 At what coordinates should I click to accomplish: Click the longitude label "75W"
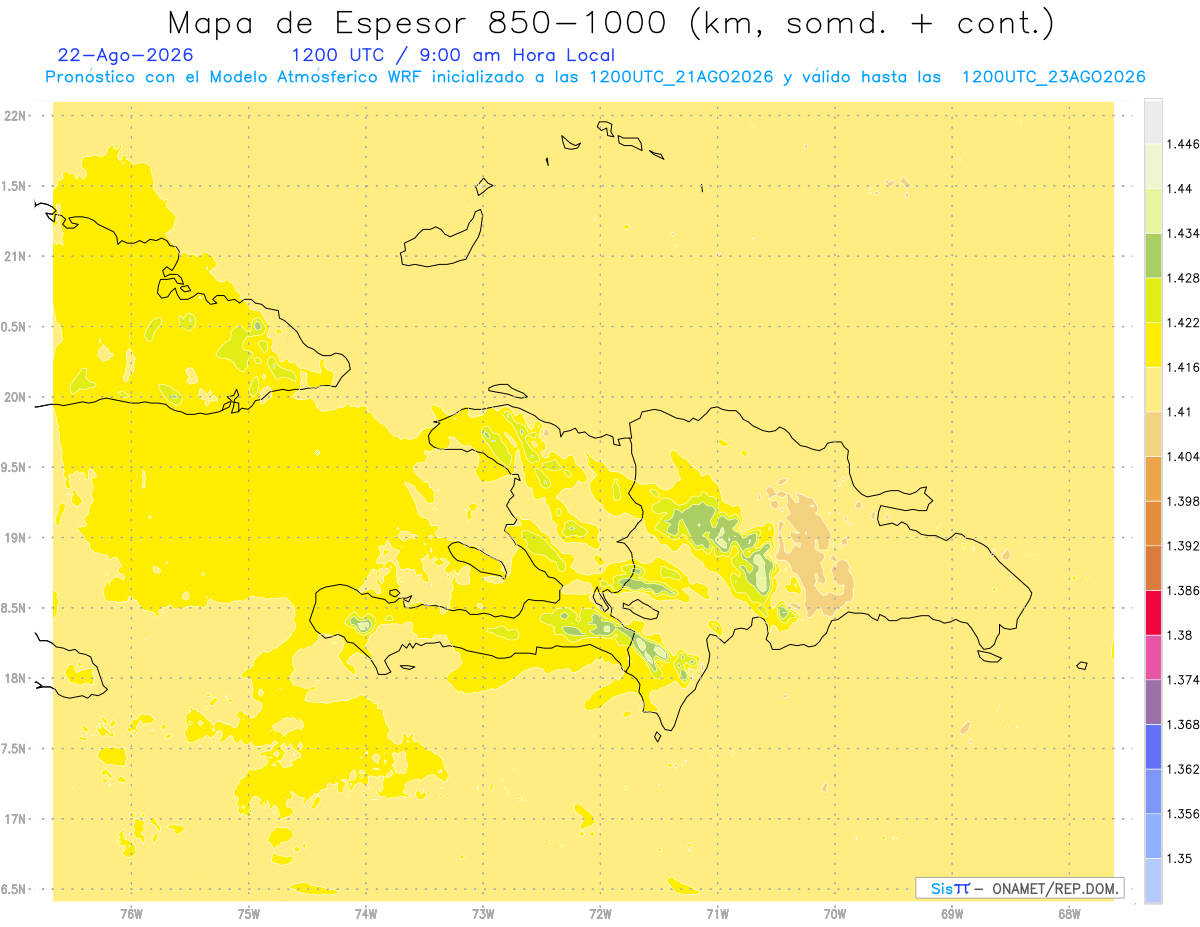pyautogui.click(x=249, y=914)
